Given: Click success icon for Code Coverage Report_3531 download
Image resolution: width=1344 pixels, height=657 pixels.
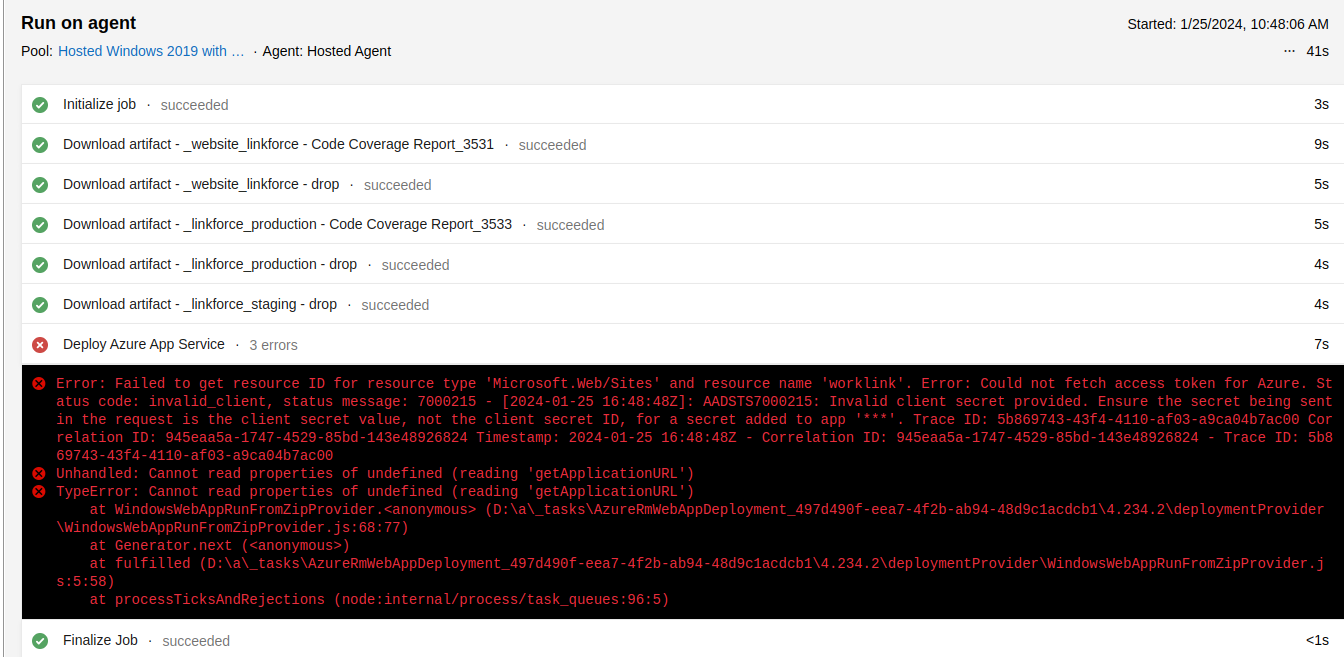Looking at the screenshot, I should coord(40,145).
